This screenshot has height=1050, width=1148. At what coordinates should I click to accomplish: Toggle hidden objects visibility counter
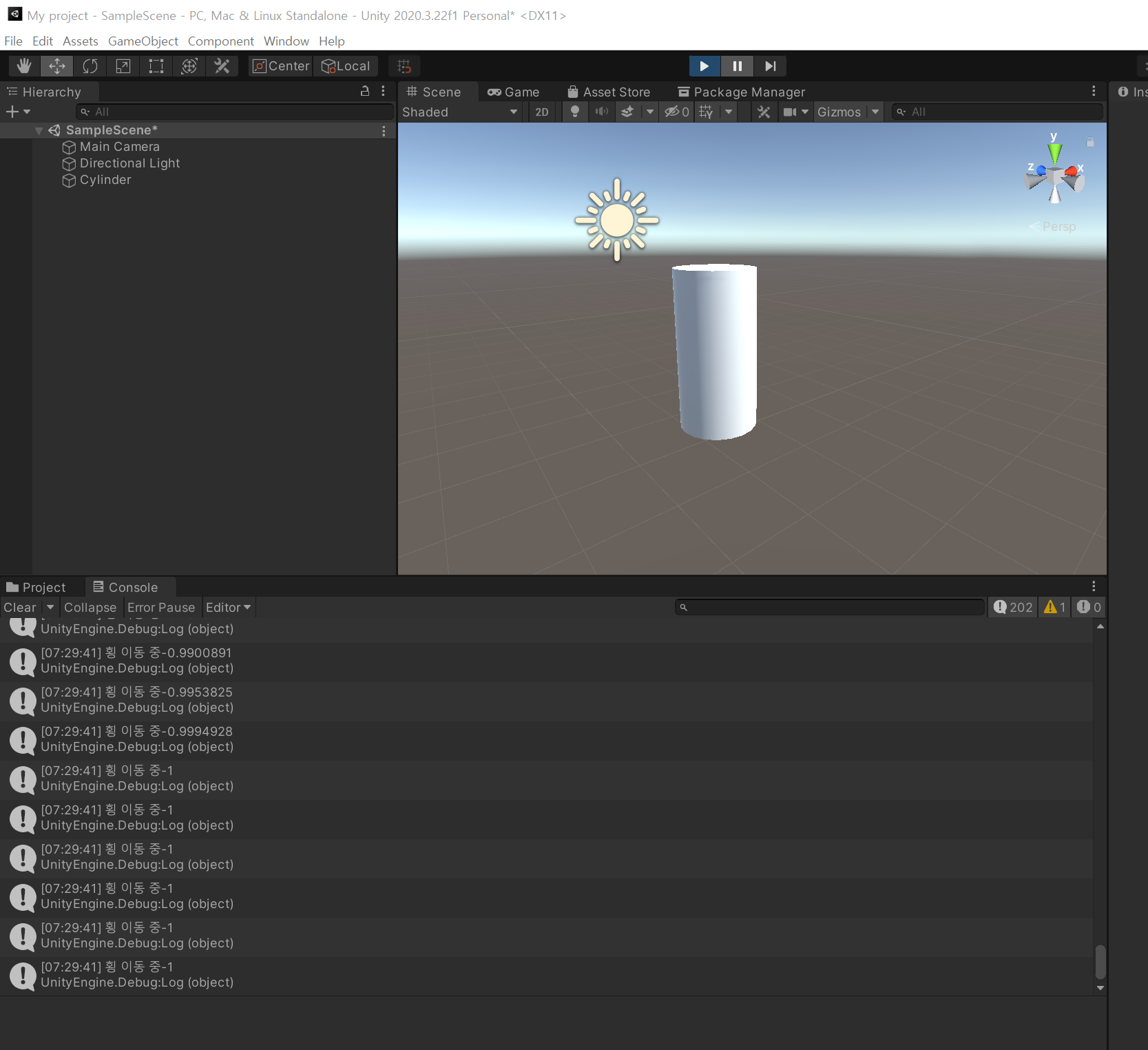(x=676, y=112)
